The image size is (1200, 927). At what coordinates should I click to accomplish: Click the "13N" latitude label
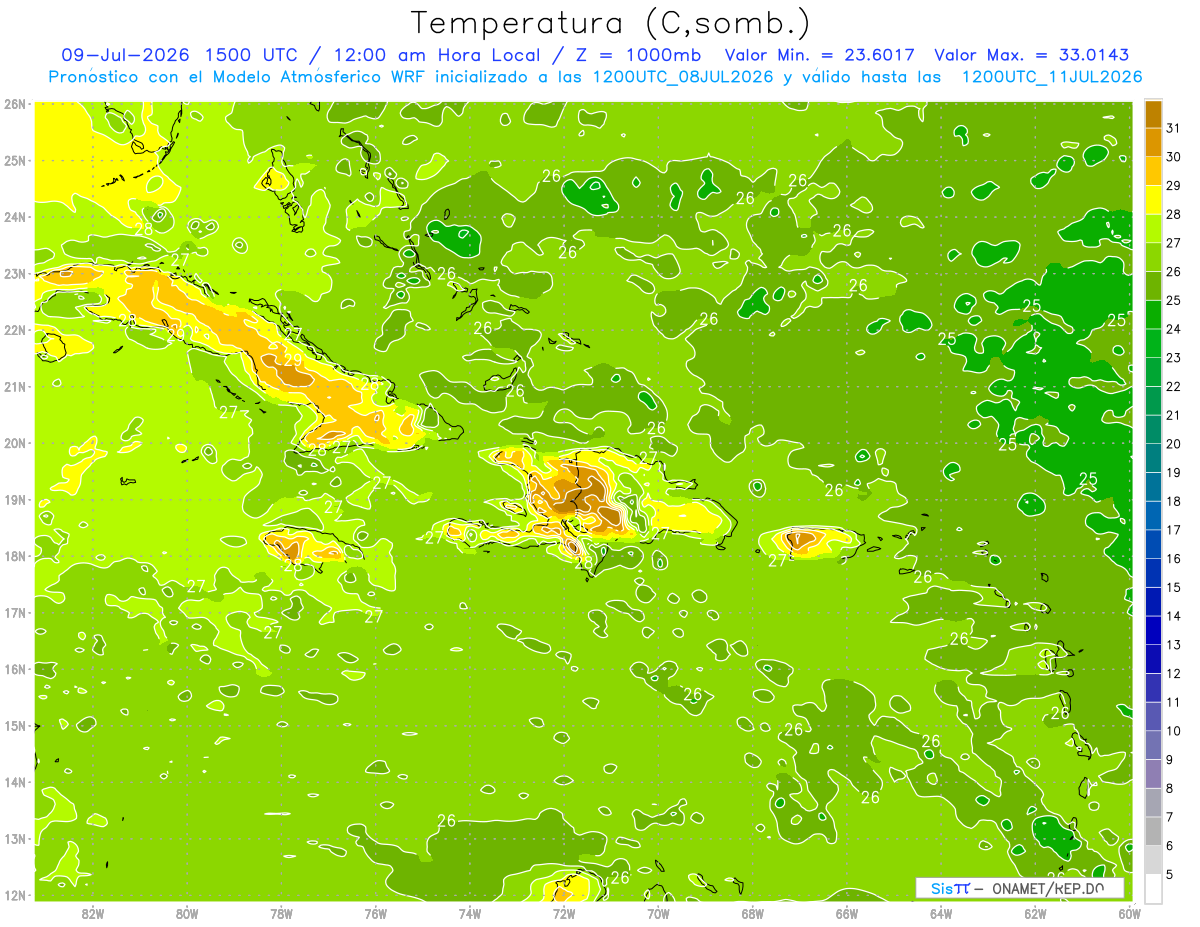click(x=14, y=839)
